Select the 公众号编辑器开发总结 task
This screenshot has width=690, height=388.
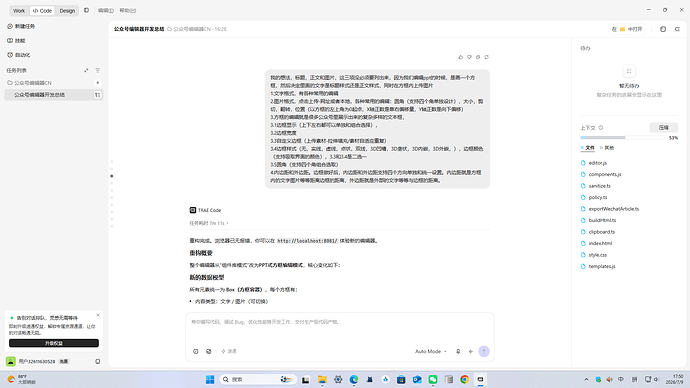54,95
